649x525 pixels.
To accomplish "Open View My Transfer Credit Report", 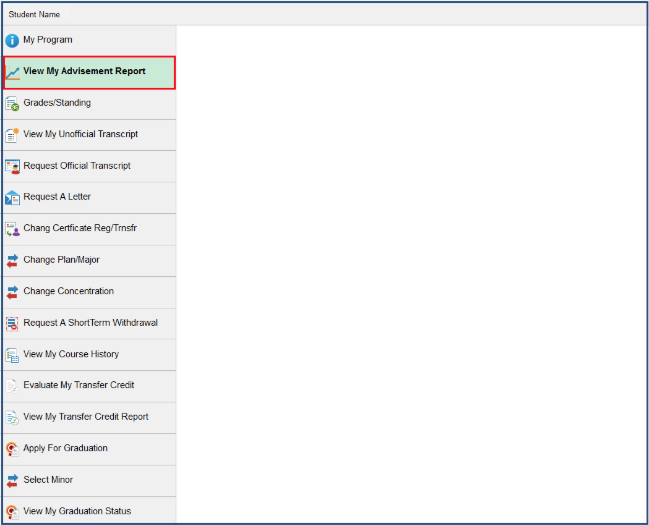I will tap(85, 417).
